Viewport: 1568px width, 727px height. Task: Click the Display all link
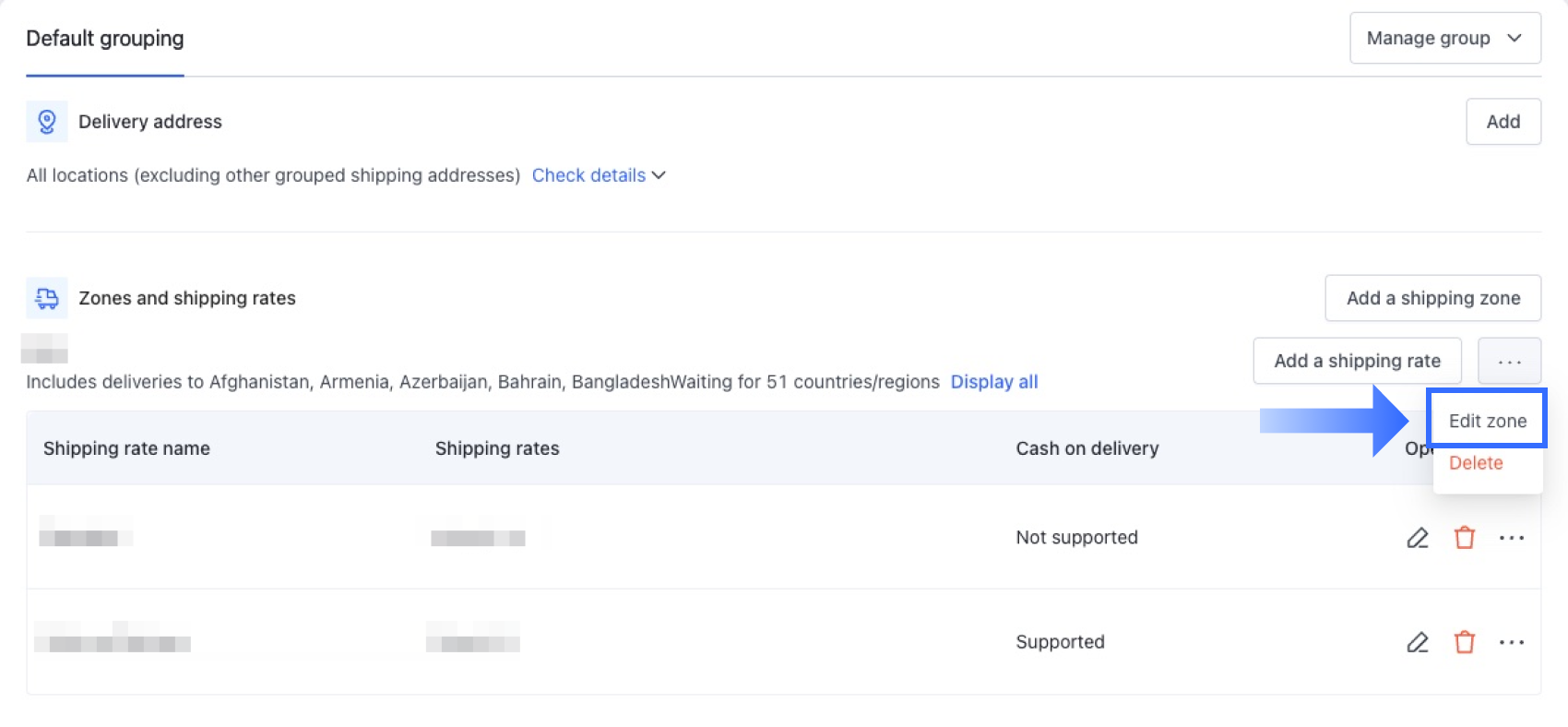[x=994, y=381]
